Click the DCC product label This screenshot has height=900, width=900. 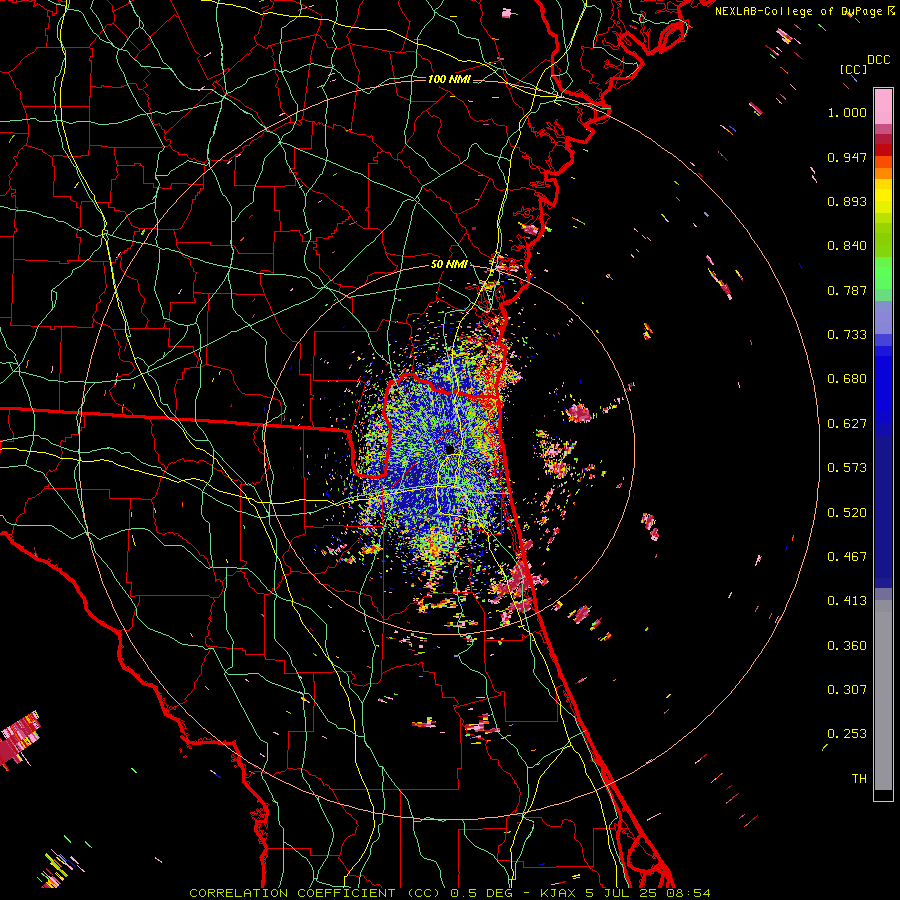[x=878, y=60]
